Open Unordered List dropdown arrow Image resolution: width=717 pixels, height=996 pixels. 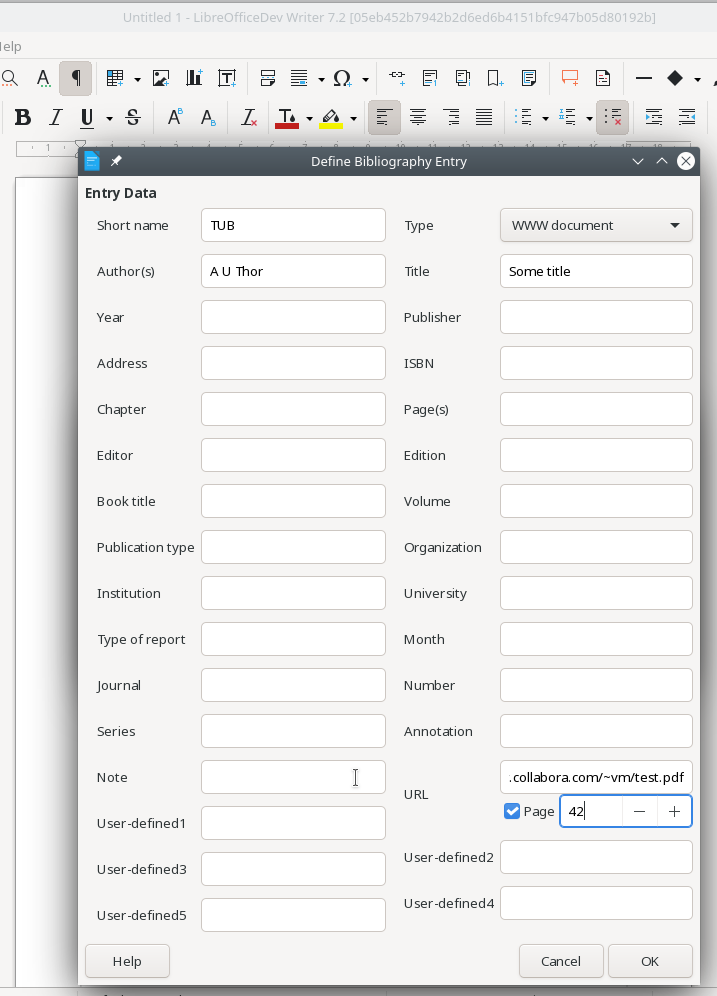click(546, 118)
